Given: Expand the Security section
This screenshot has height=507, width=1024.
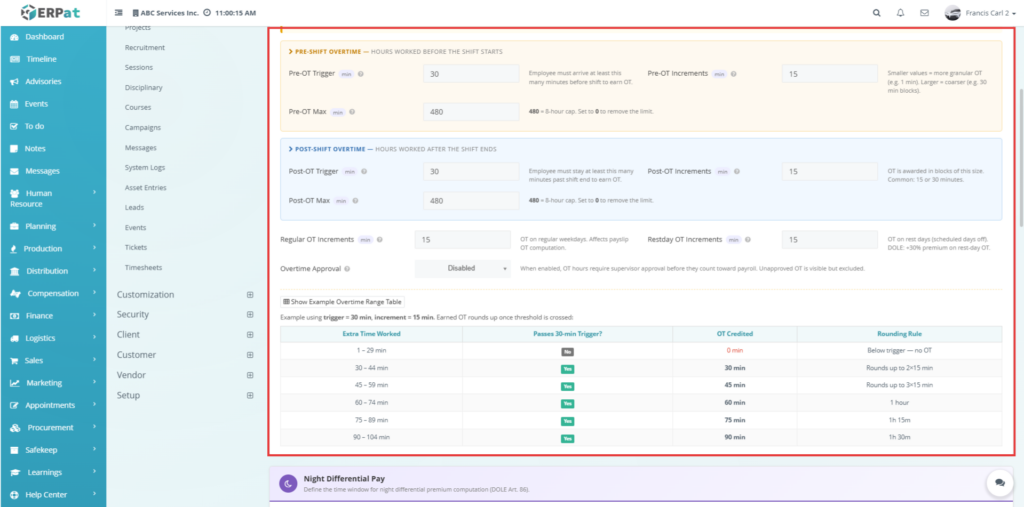Looking at the screenshot, I should [x=250, y=315].
